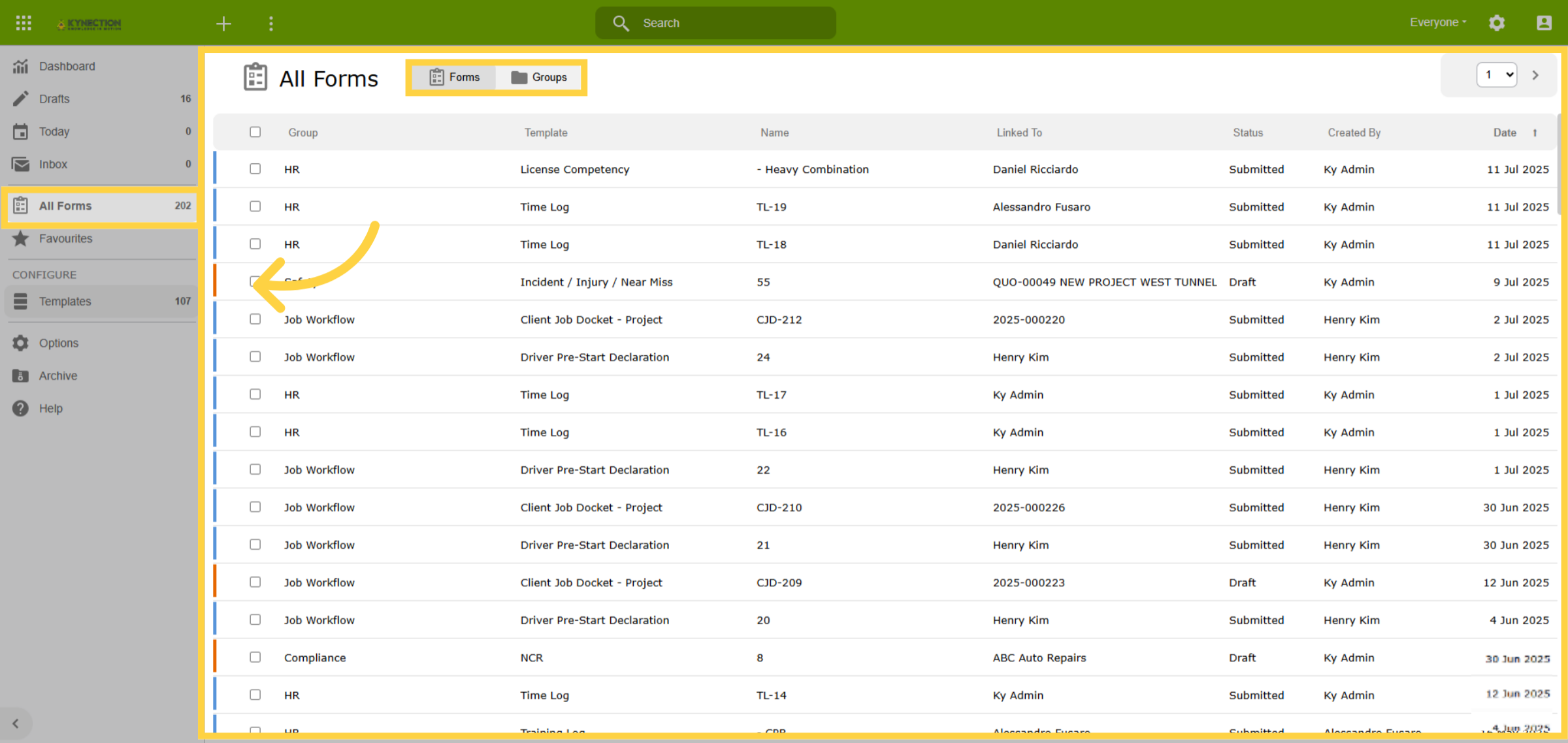Select checkbox for NCR Compliance row
Image resolution: width=1568 pixels, height=743 pixels.
point(255,657)
